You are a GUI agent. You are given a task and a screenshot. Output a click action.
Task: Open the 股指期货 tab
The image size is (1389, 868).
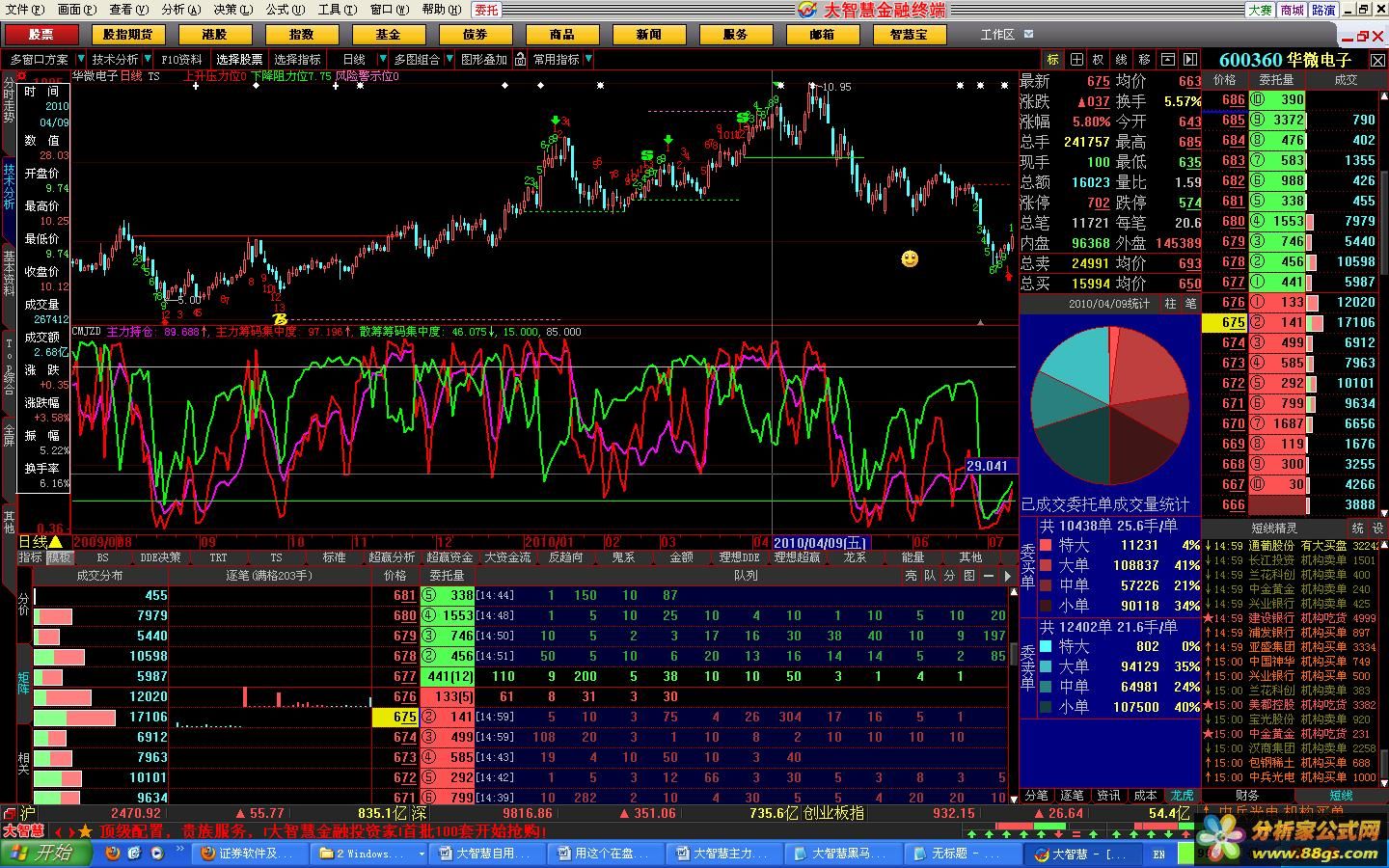[128, 34]
